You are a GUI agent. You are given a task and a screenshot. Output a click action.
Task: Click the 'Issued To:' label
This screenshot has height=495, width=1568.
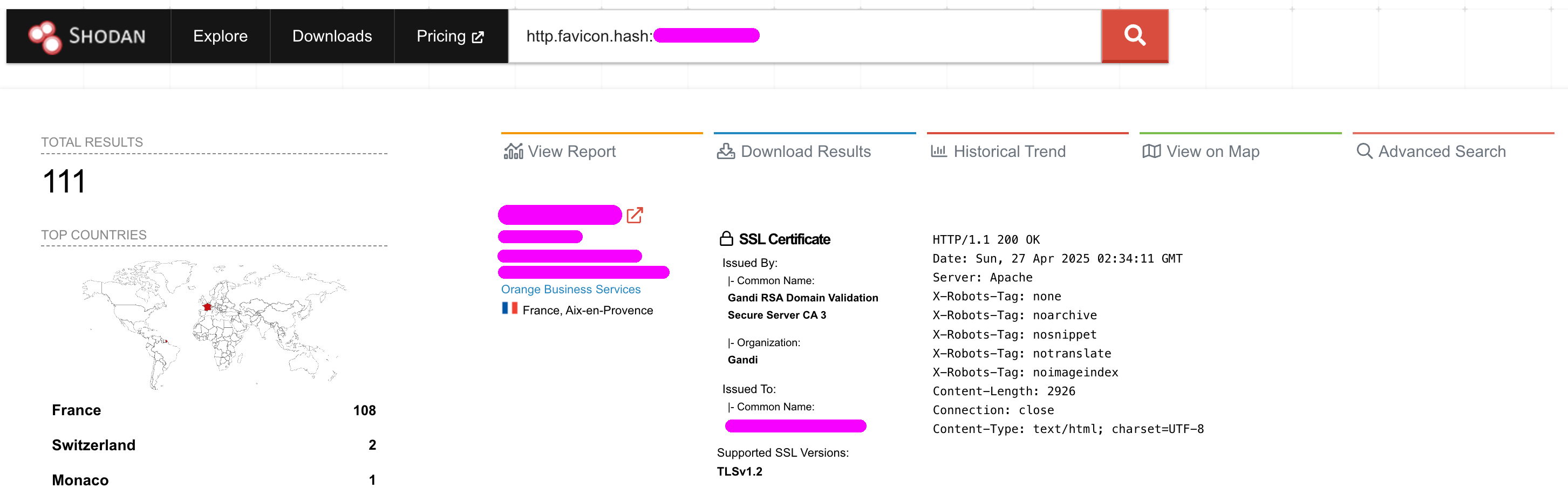[749, 389]
